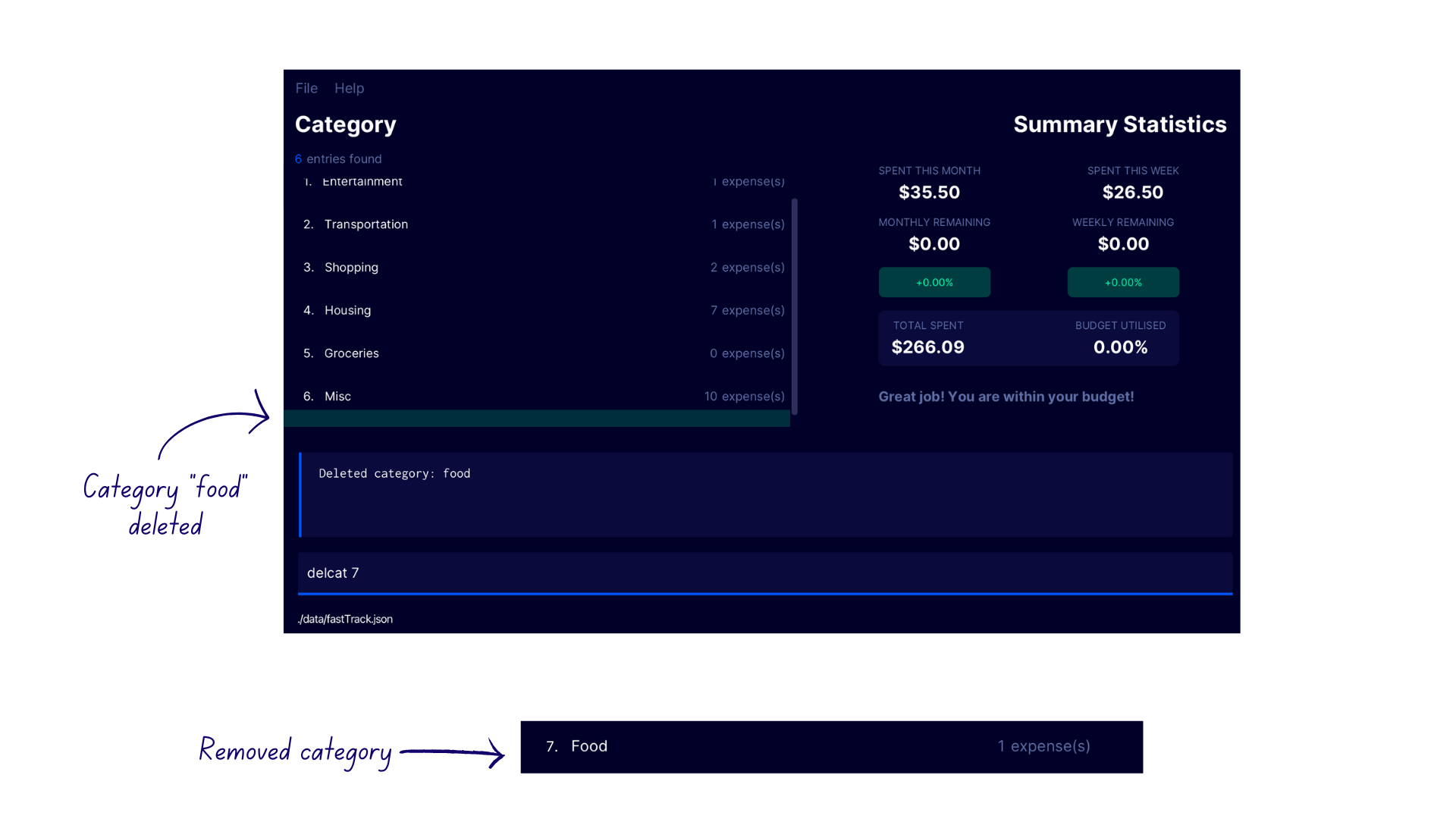Click the 'Great job! You are within your budget!' message
The image size is (1456, 819).
[x=1006, y=397]
